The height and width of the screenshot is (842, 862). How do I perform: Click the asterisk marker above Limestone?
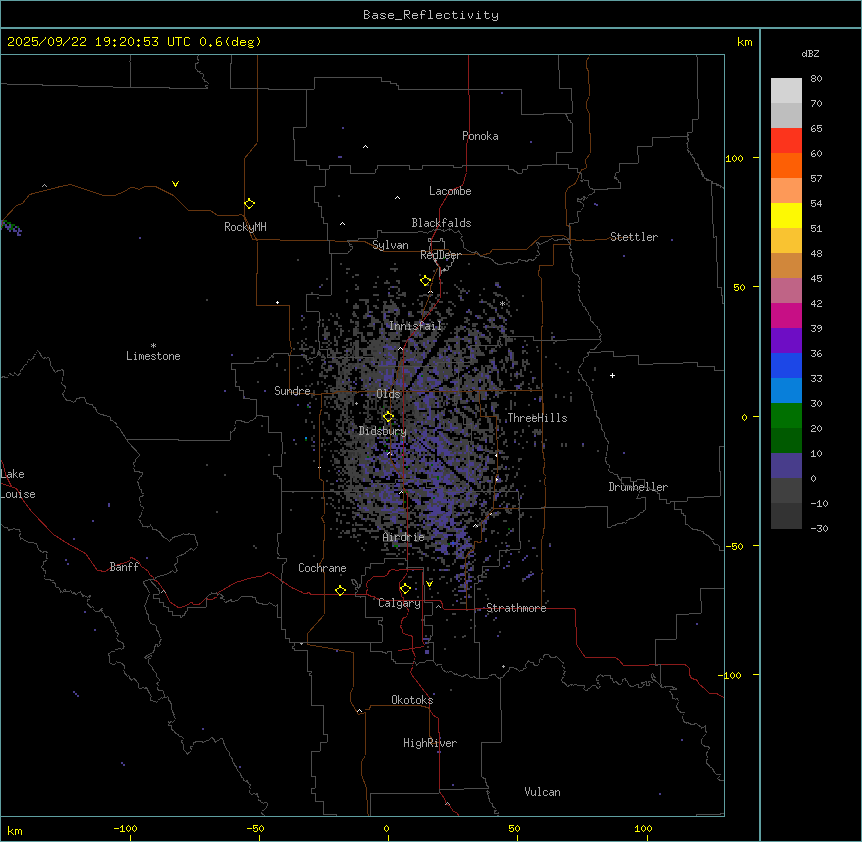pyautogui.click(x=153, y=345)
